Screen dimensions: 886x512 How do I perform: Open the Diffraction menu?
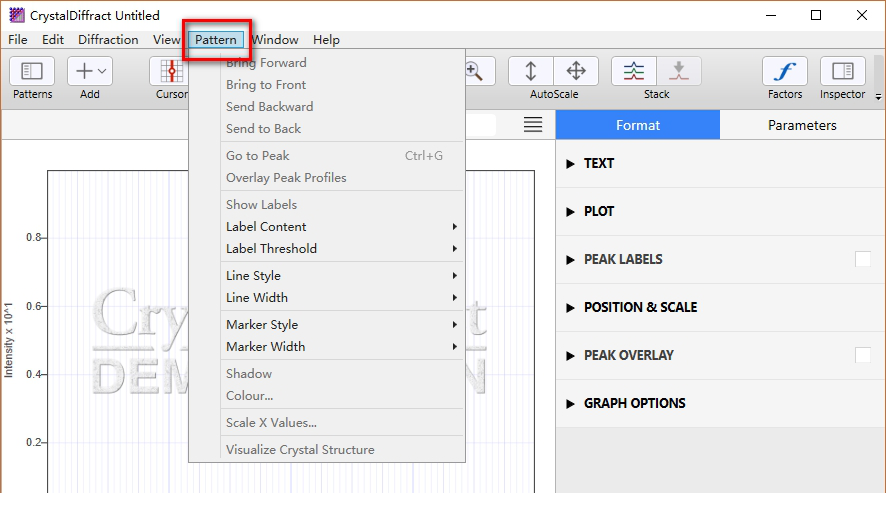point(108,40)
